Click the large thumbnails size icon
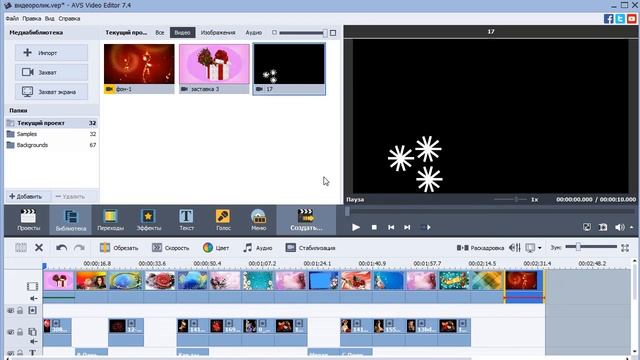The image size is (640, 360). [x=333, y=33]
